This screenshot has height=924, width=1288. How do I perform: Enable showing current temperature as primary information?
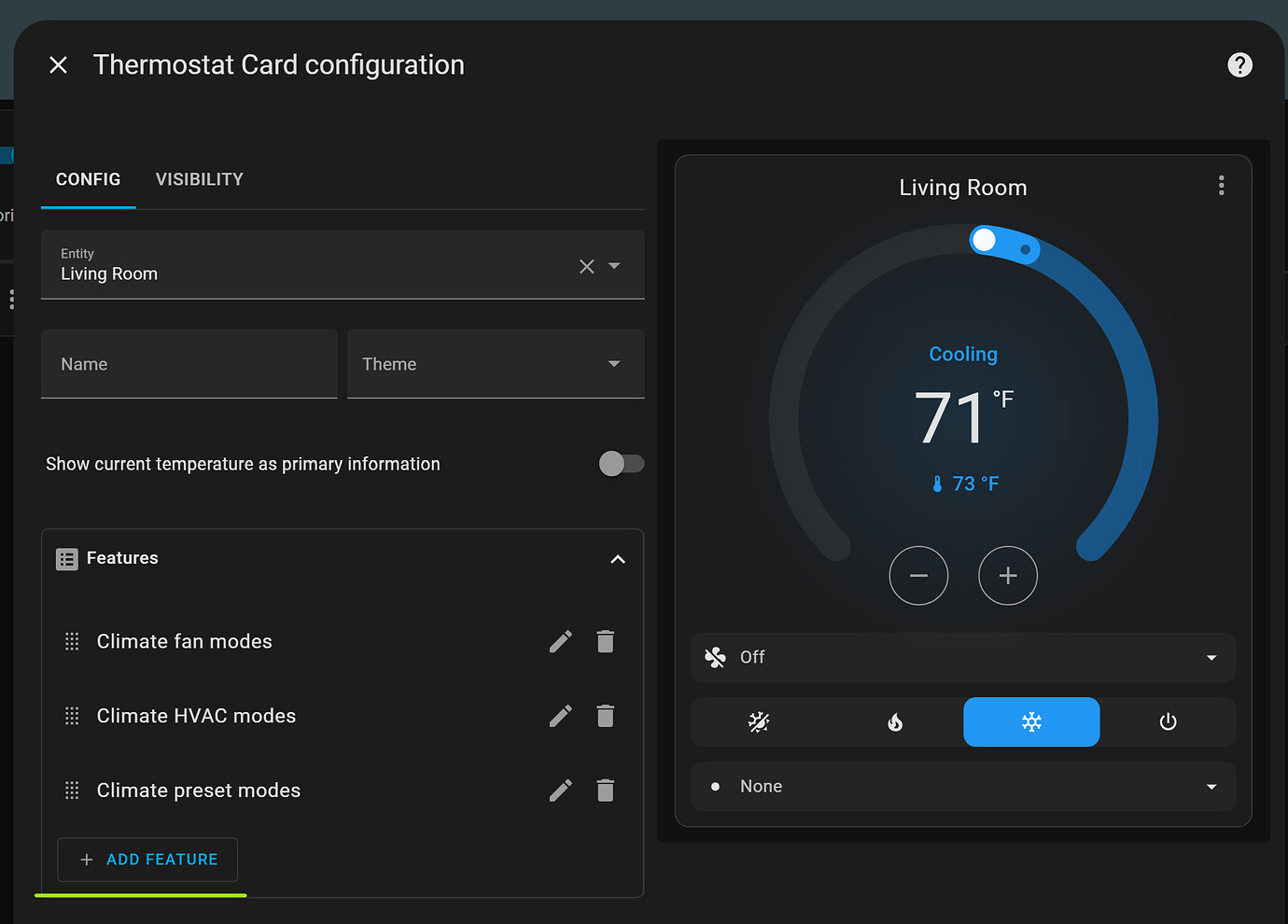(622, 464)
